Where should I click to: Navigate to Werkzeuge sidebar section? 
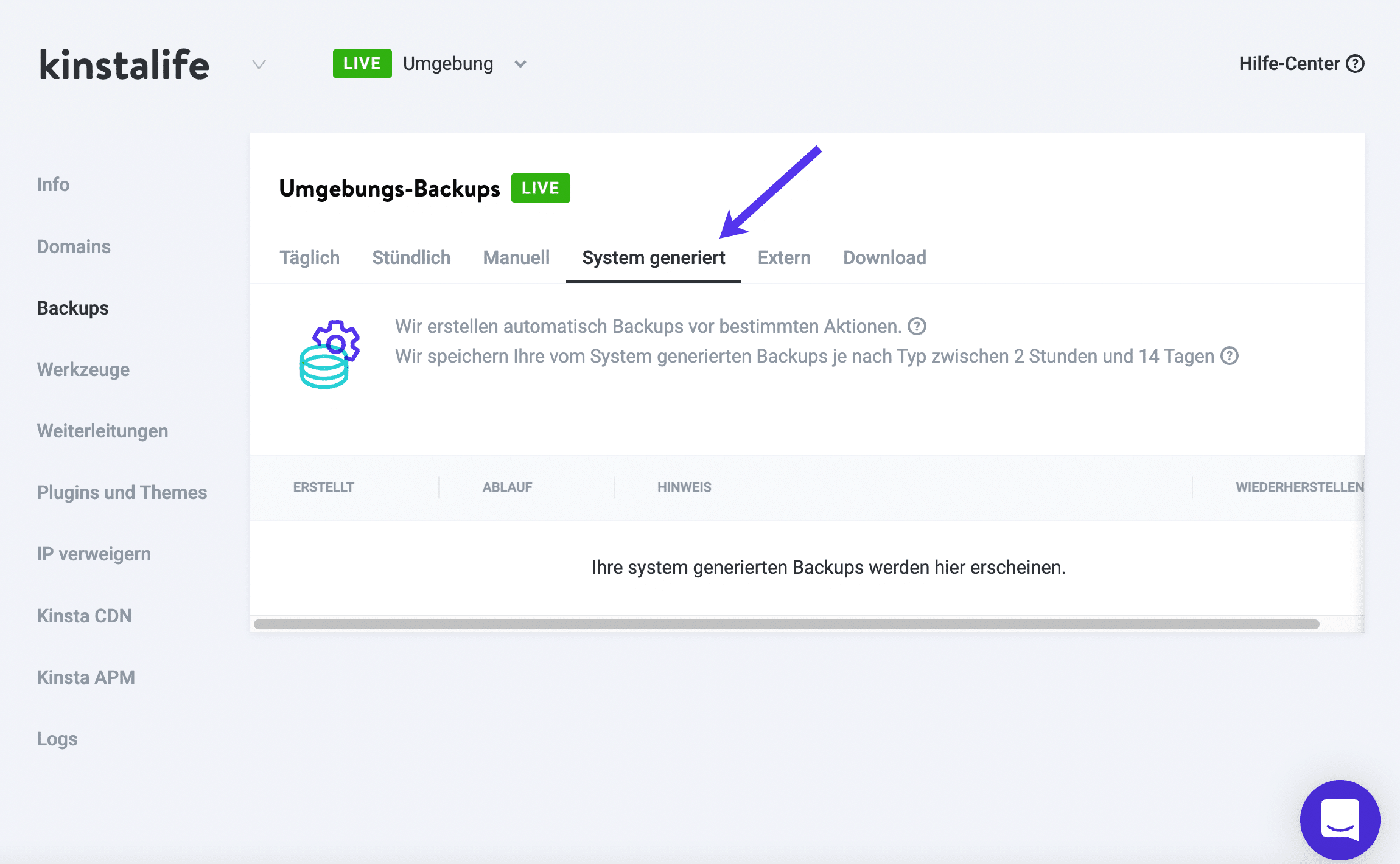(x=82, y=369)
